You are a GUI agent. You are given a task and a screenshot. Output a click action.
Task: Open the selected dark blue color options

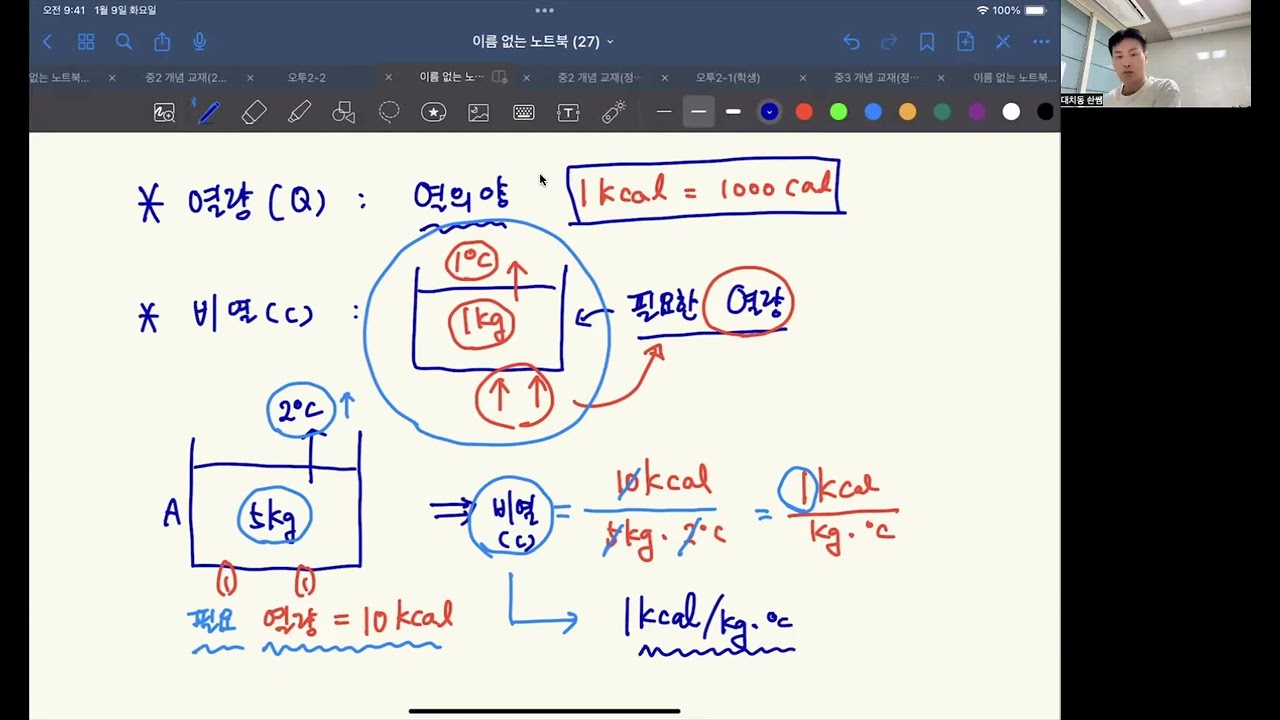(769, 112)
